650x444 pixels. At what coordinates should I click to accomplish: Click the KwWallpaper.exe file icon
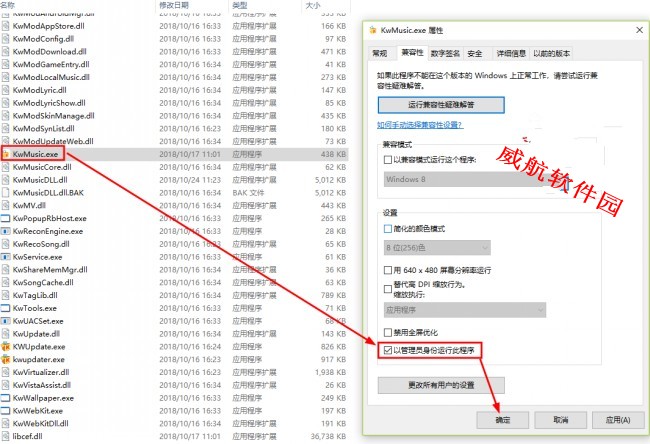click(5, 398)
